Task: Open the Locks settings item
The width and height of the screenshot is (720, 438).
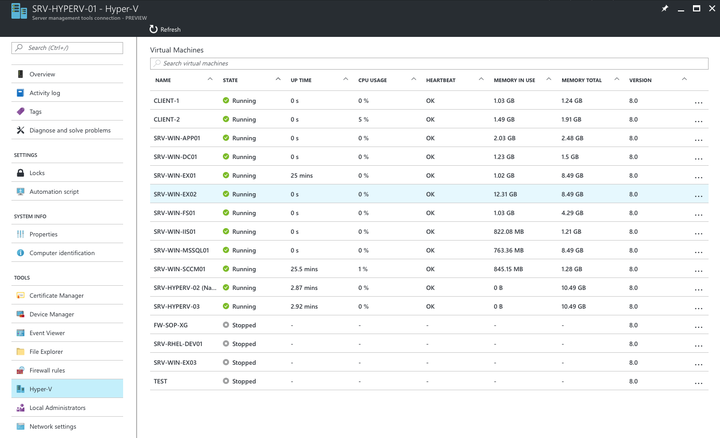Action: (x=67, y=173)
